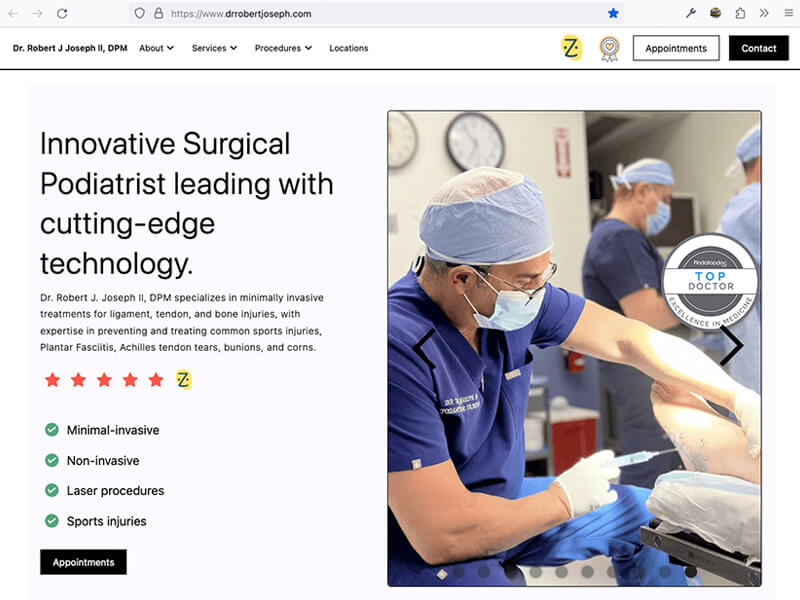
Task: Expand the Services dropdown menu
Action: (x=214, y=48)
